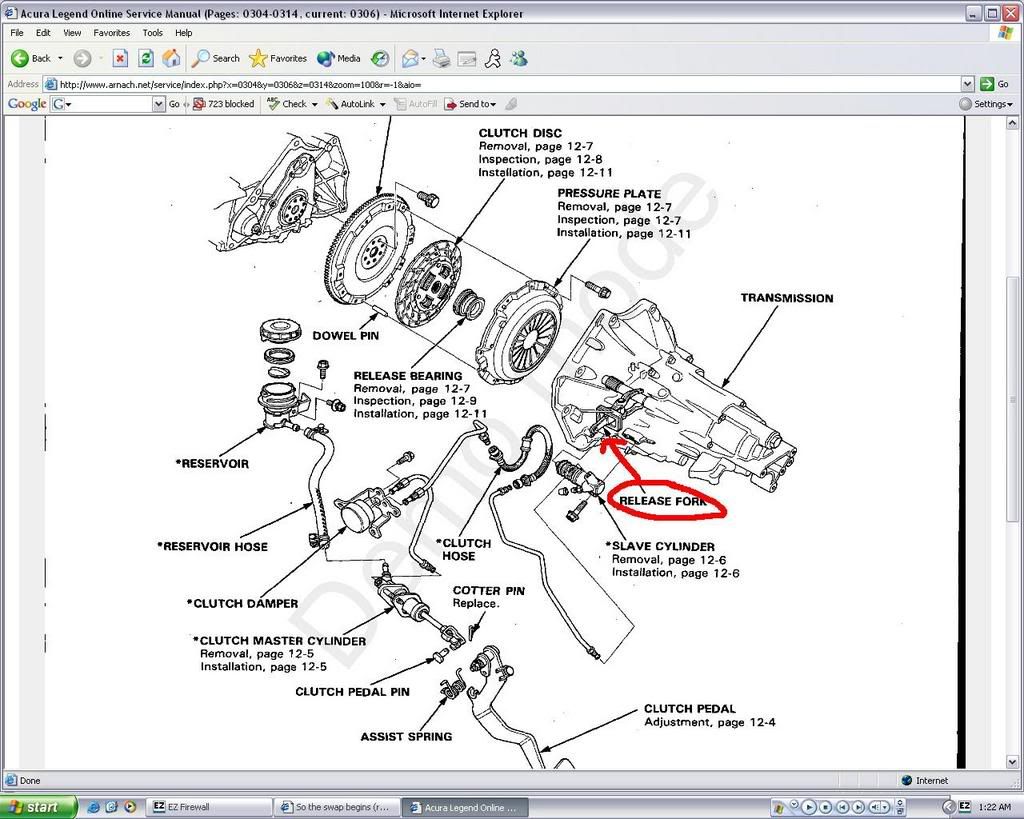Click the Google toolbar search box
Viewport: 1024px width, 819px height.
click(107, 104)
